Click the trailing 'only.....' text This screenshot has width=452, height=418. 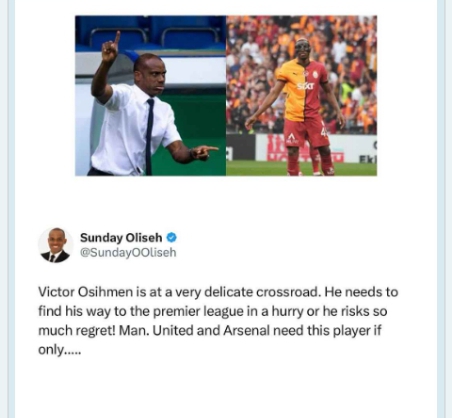[x=60, y=350]
